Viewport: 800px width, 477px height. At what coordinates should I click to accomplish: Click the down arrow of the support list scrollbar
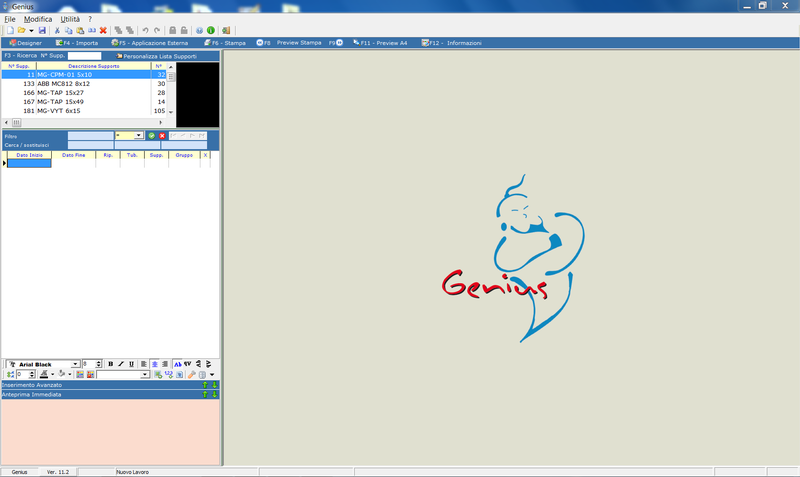point(171,112)
